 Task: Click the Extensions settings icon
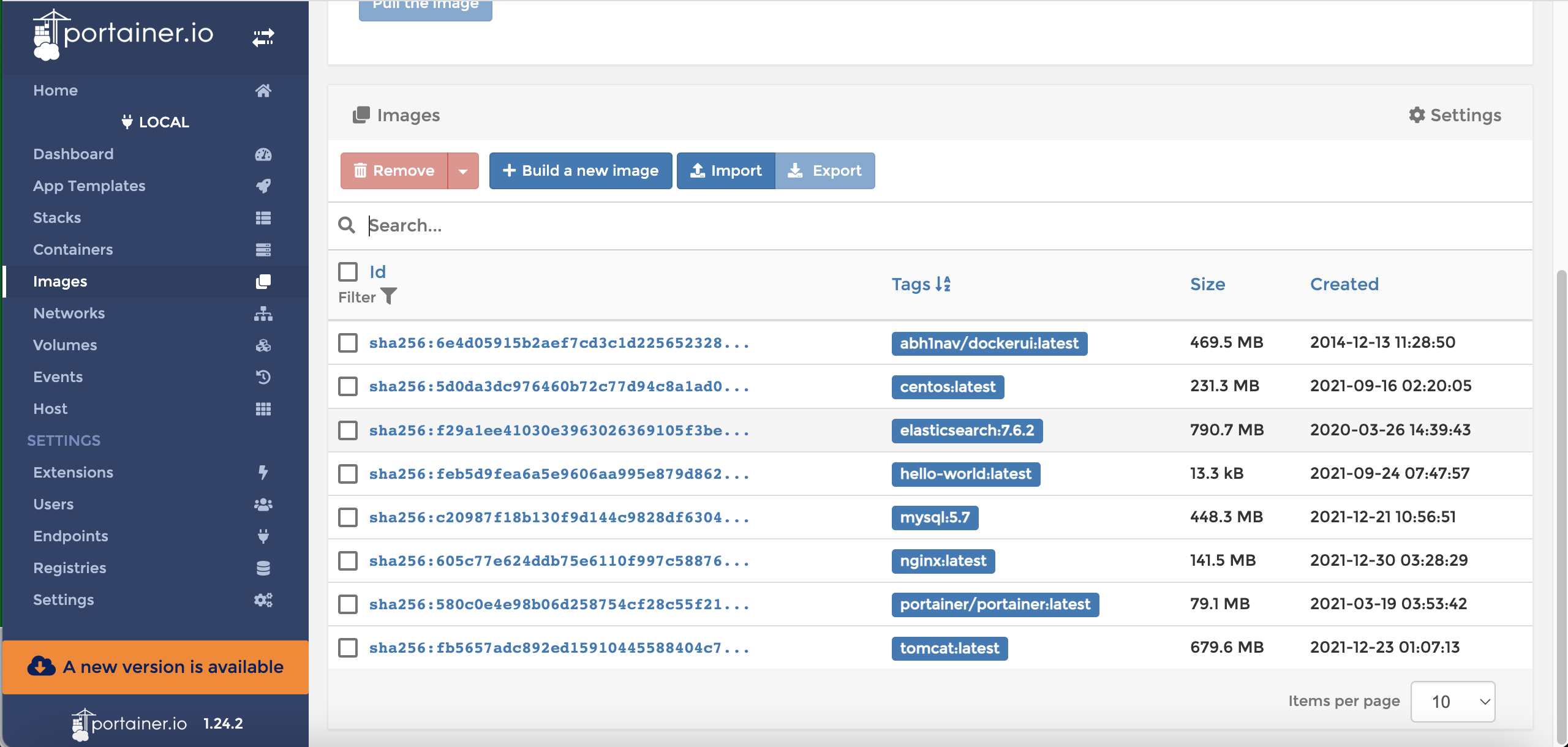pos(264,471)
